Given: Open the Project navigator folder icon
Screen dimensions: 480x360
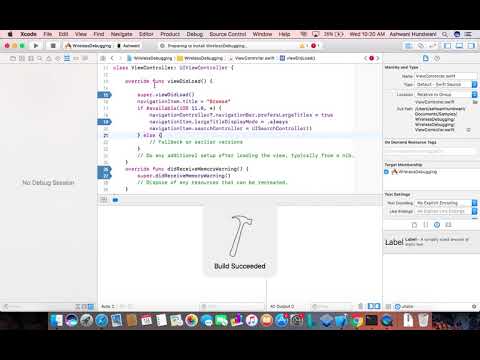Looking at the screenshot, I should pos(13,58).
